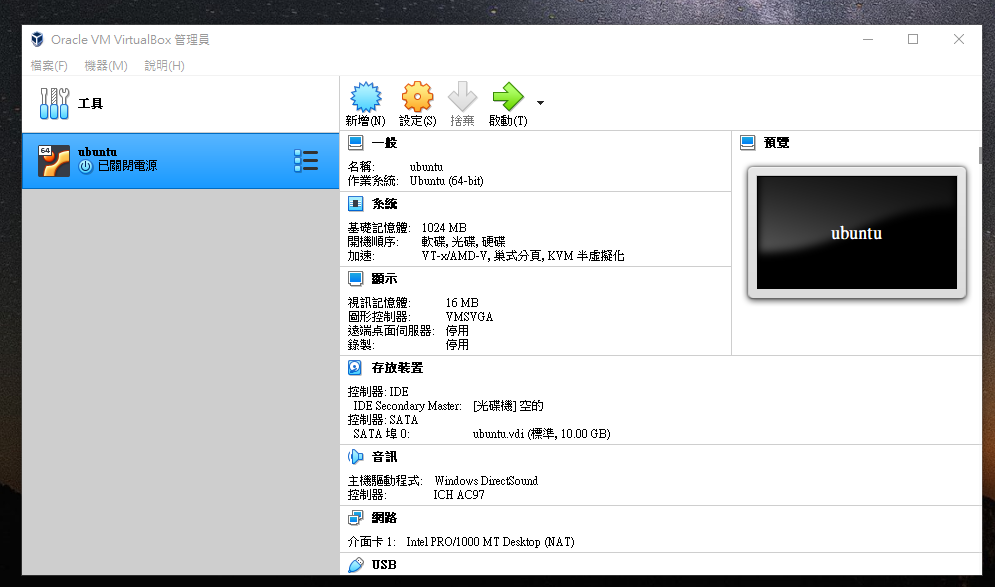Click the 1024 MB base memory value

444,227
